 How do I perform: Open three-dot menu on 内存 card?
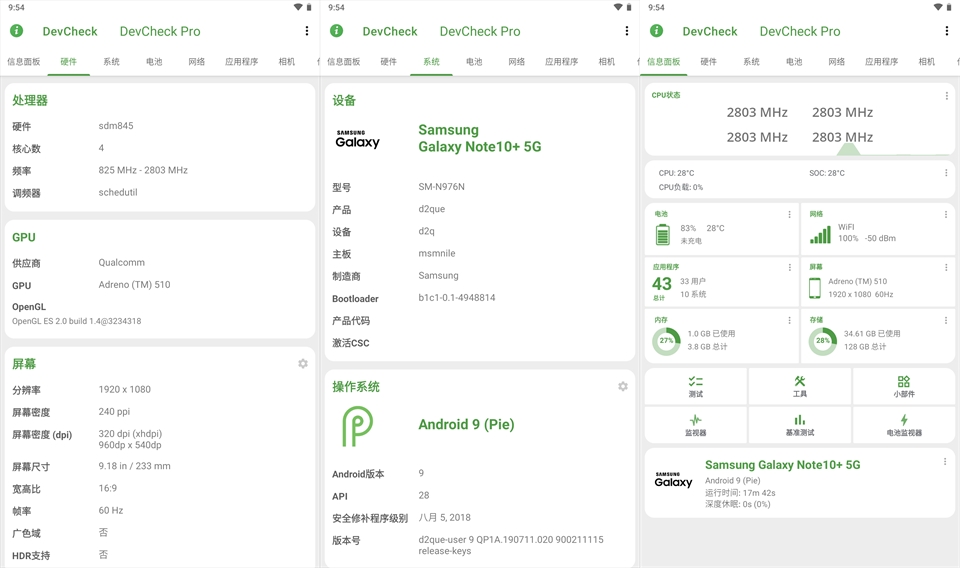click(789, 320)
